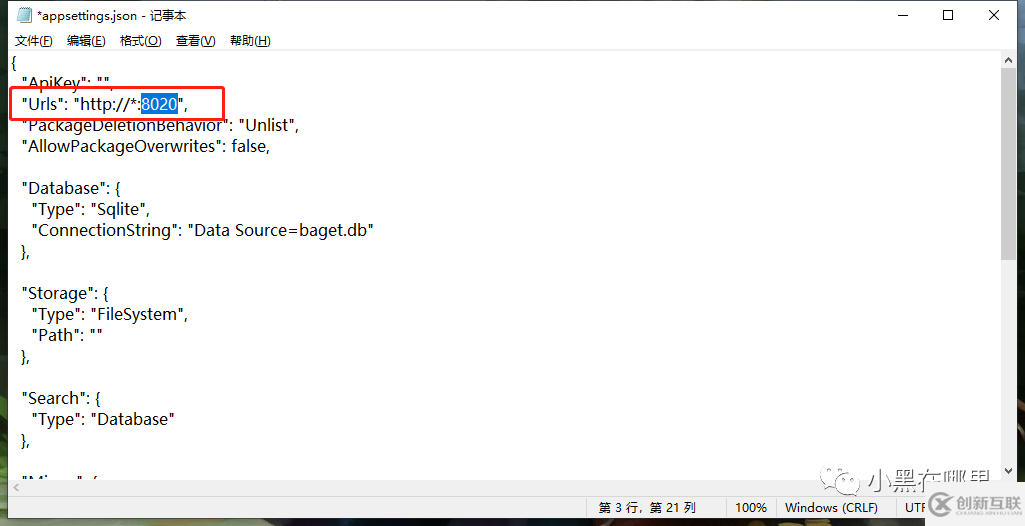The height and width of the screenshot is (526, 1025).
Task: Open the 查看(V) menu
Action: coord(195,41)
